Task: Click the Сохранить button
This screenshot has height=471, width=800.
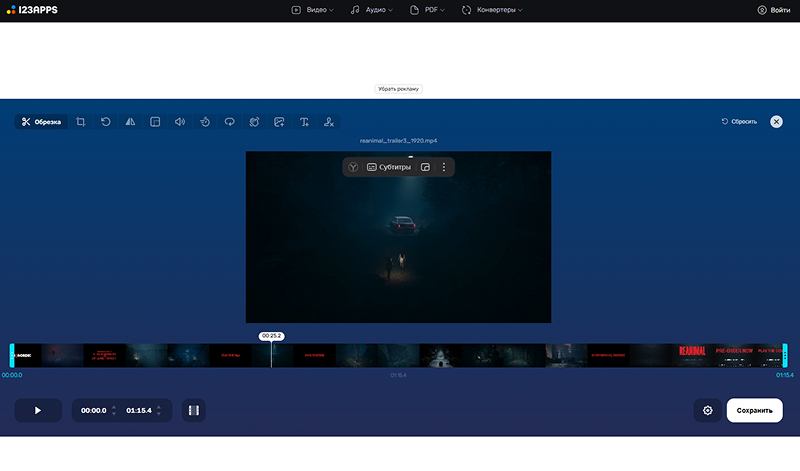Action: tap(754, 410)
